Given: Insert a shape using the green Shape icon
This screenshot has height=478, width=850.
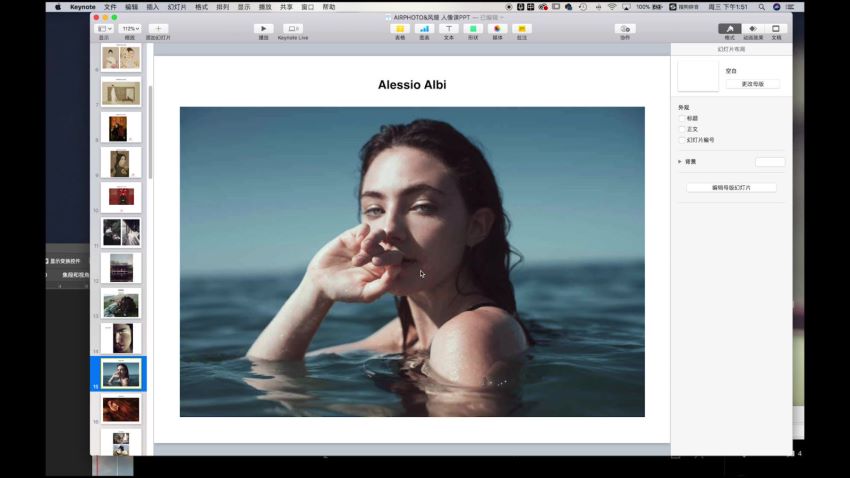Looking at the screenshot, I should click(473, 29).
